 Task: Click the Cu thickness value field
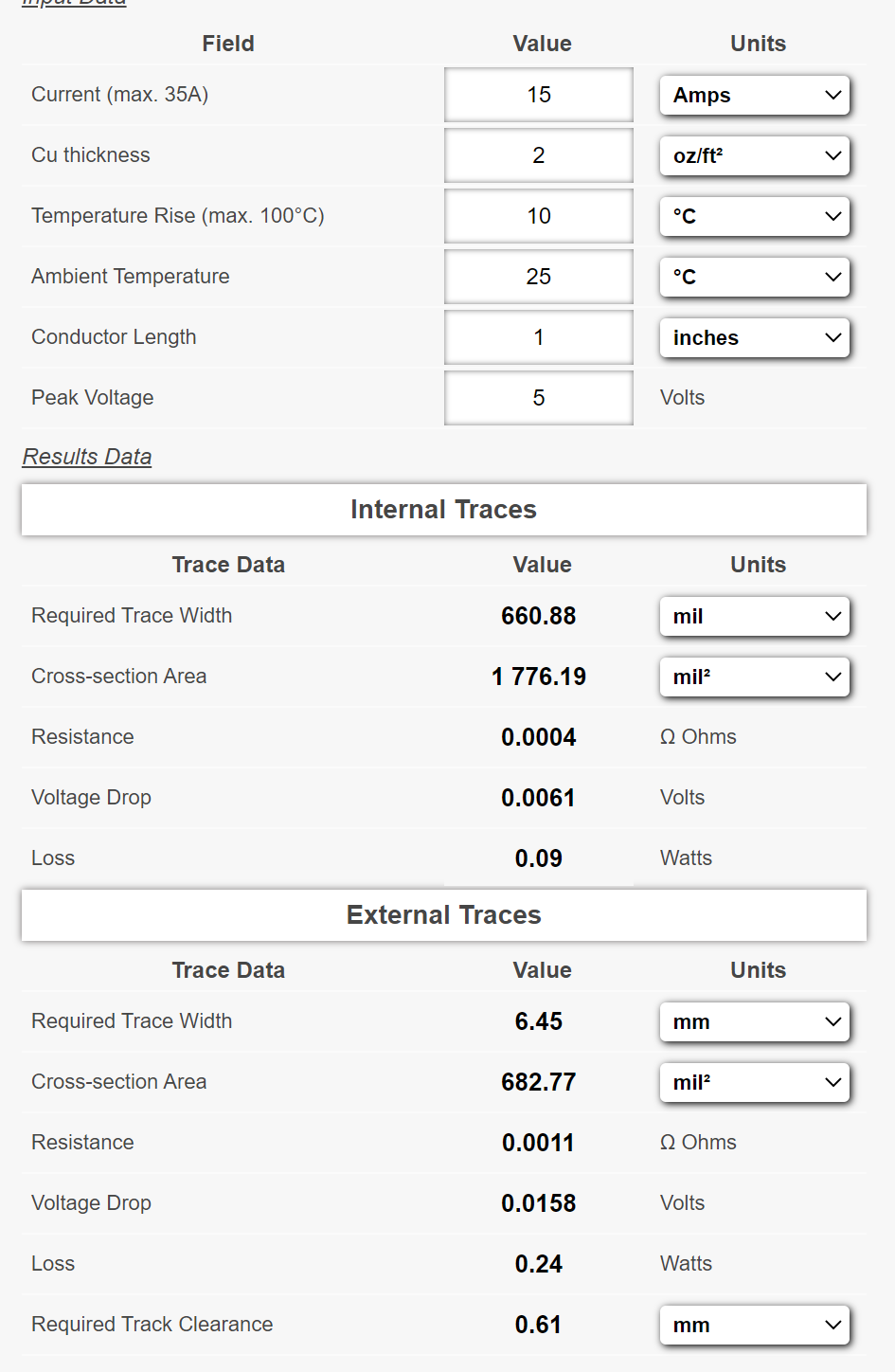coord(538,155)
